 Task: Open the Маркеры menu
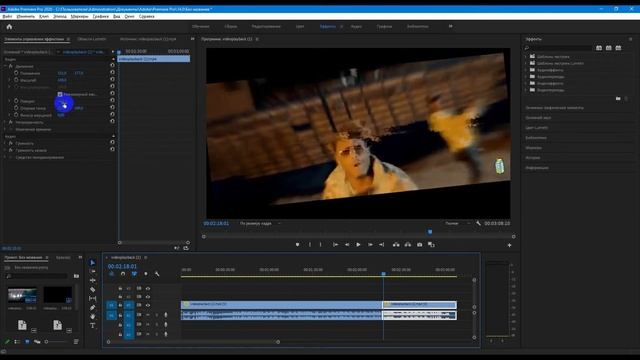point(79,16)
